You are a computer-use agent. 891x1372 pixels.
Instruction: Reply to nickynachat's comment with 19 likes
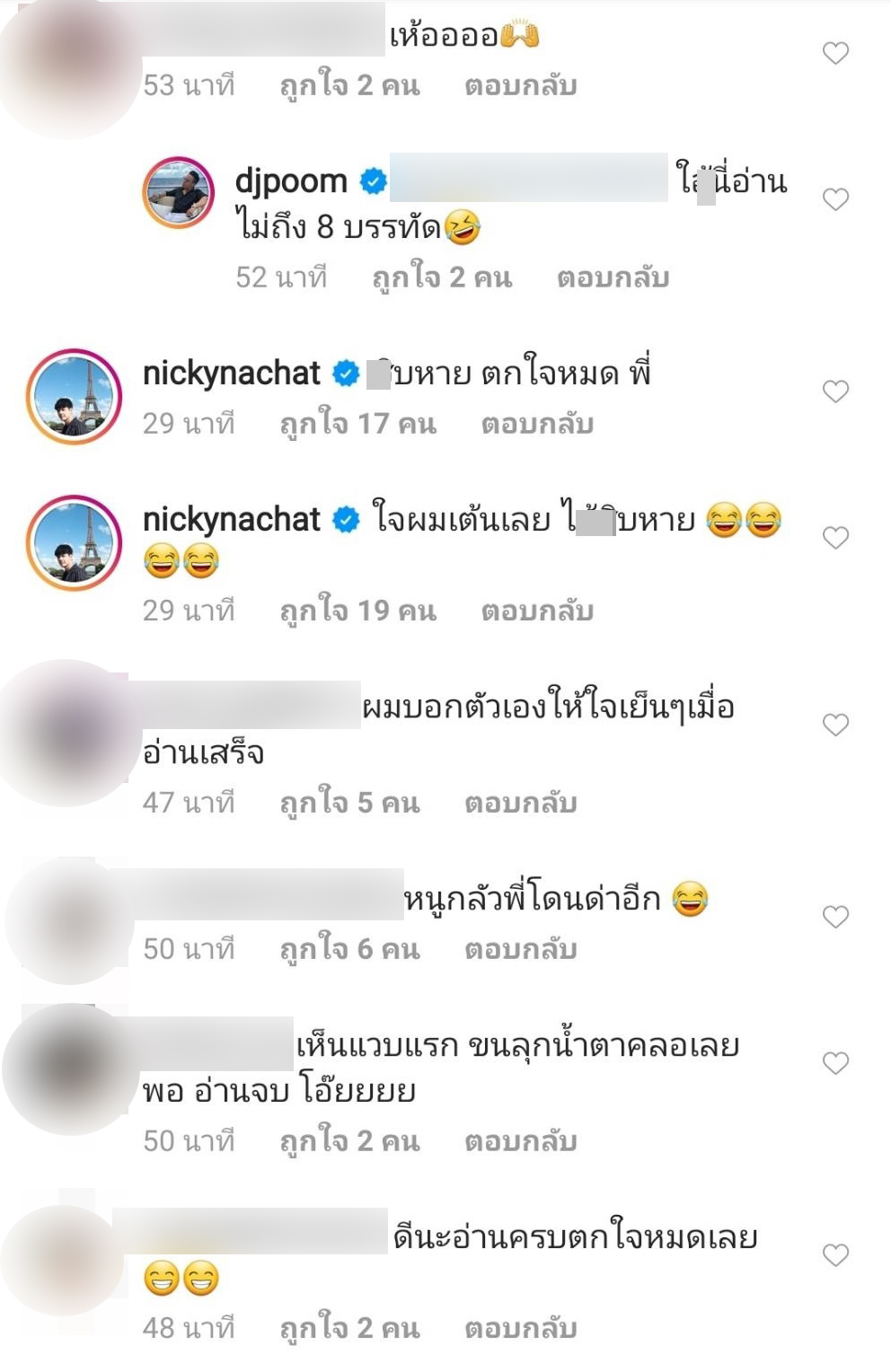[x=537, y=611]
